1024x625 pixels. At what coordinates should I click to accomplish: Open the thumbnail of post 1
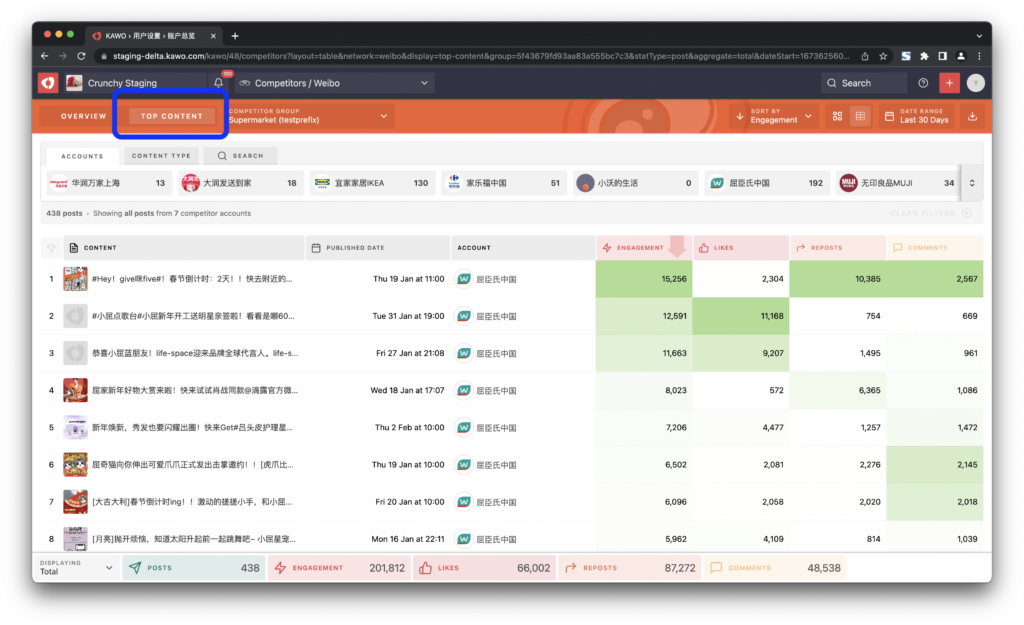[x=75, y=279]
